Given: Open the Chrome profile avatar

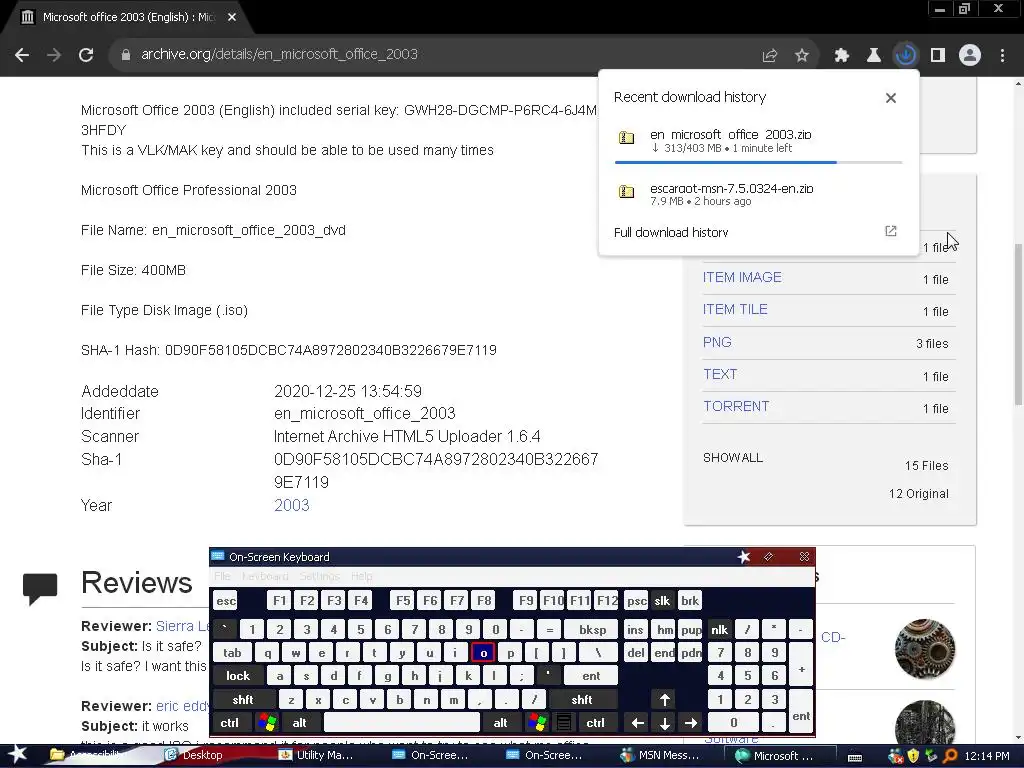Looking at the screenshot, I should [x=970, y=56].
